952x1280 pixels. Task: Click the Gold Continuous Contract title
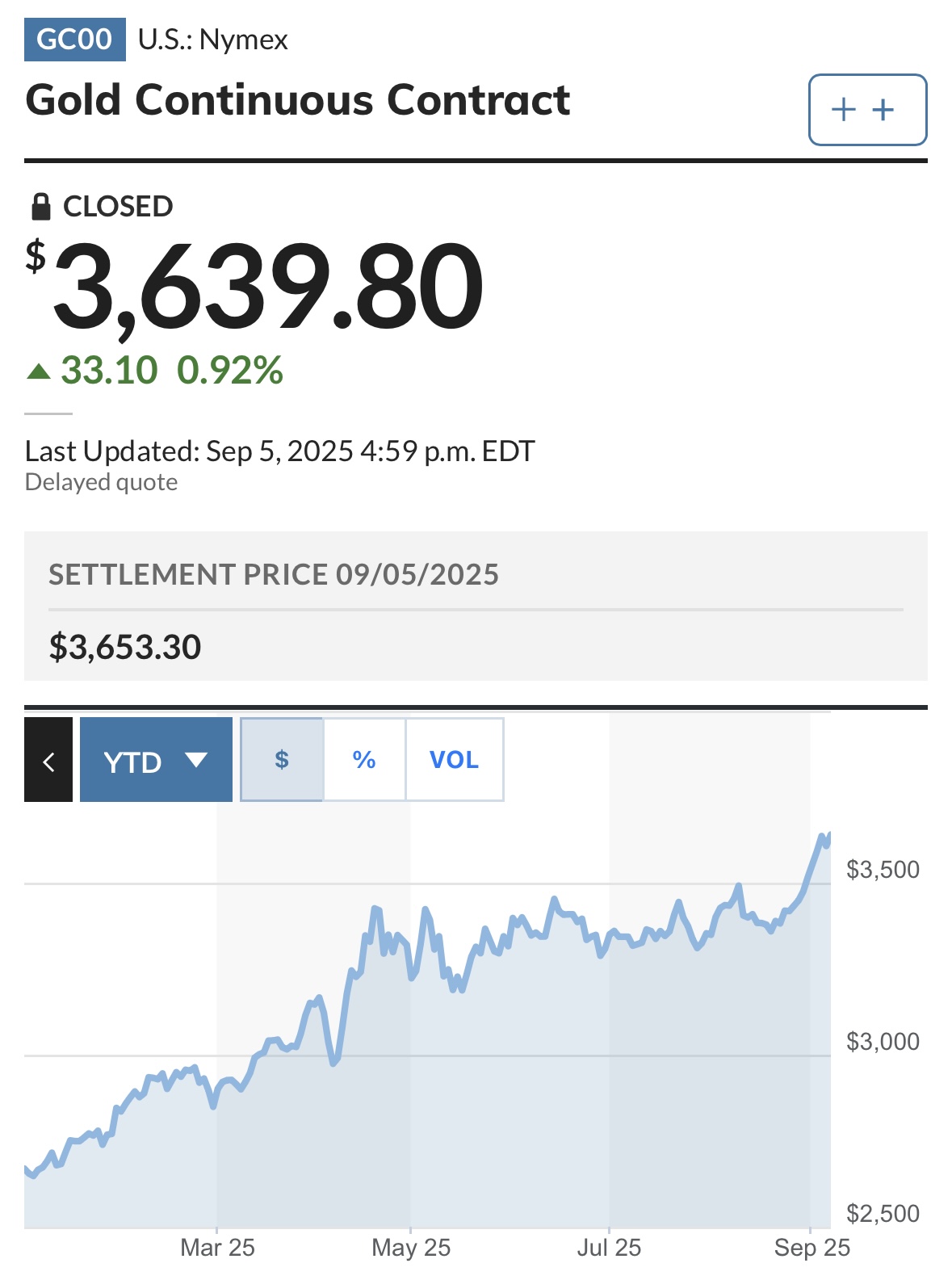(x=298, y=100)
